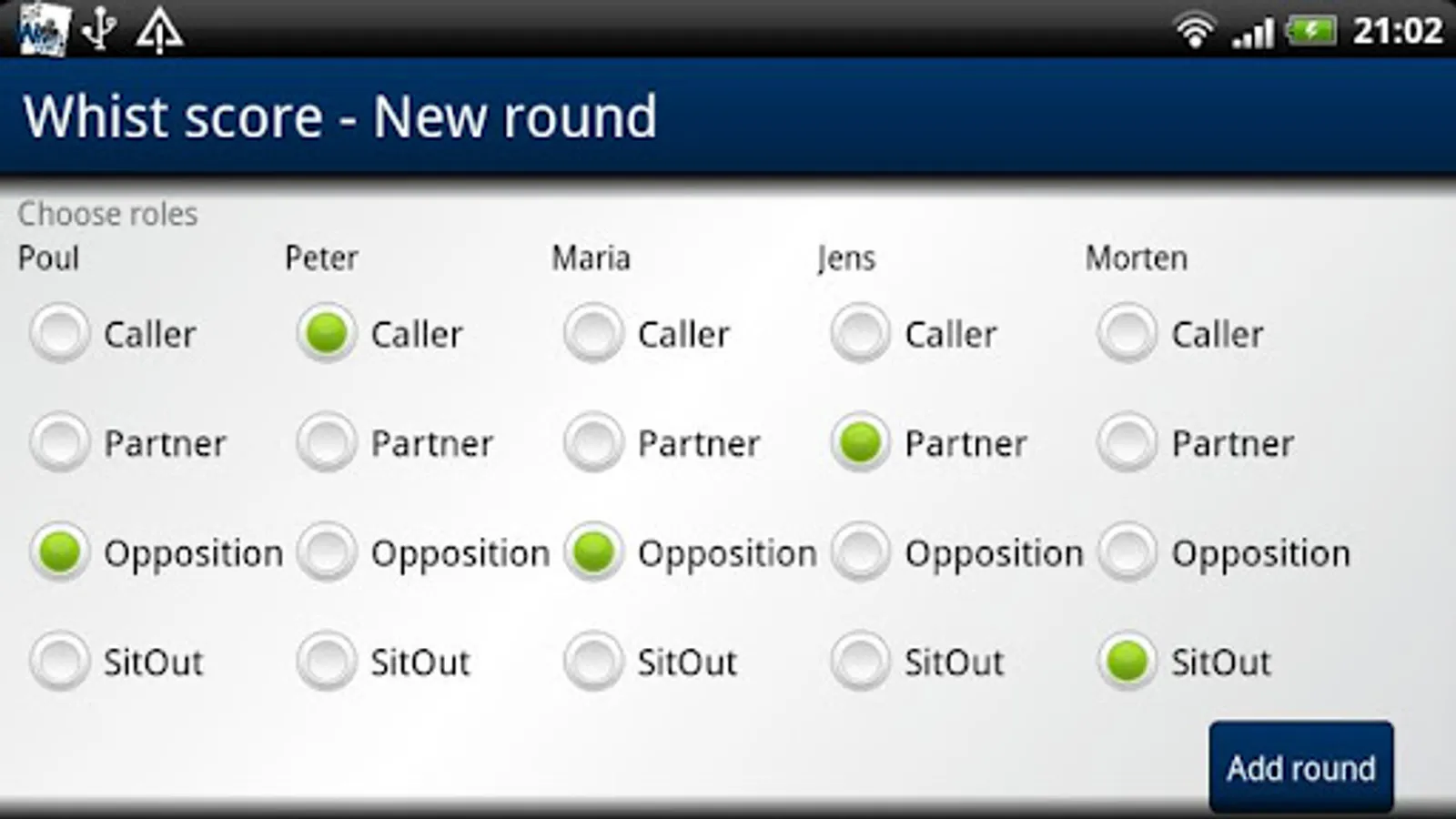Tap the 21:02 clock display
The height and width of the screenshot is (819, 1456).
(x=1397, y=32)
